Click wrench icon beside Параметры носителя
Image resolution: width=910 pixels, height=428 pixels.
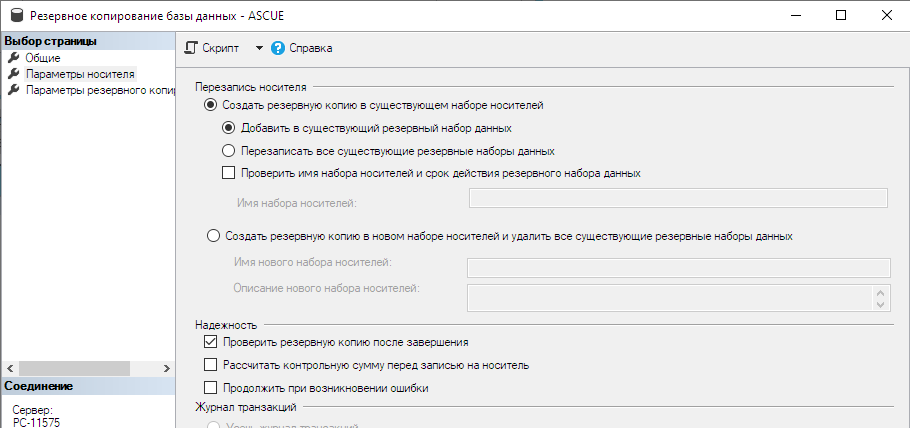coord(14,74)
